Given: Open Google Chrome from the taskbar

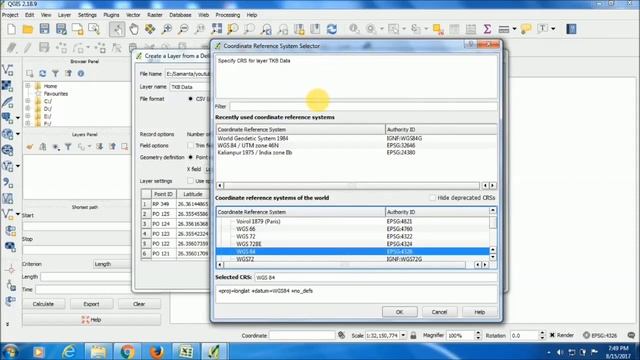Looking at the screenshot, I should pos(127,351).
